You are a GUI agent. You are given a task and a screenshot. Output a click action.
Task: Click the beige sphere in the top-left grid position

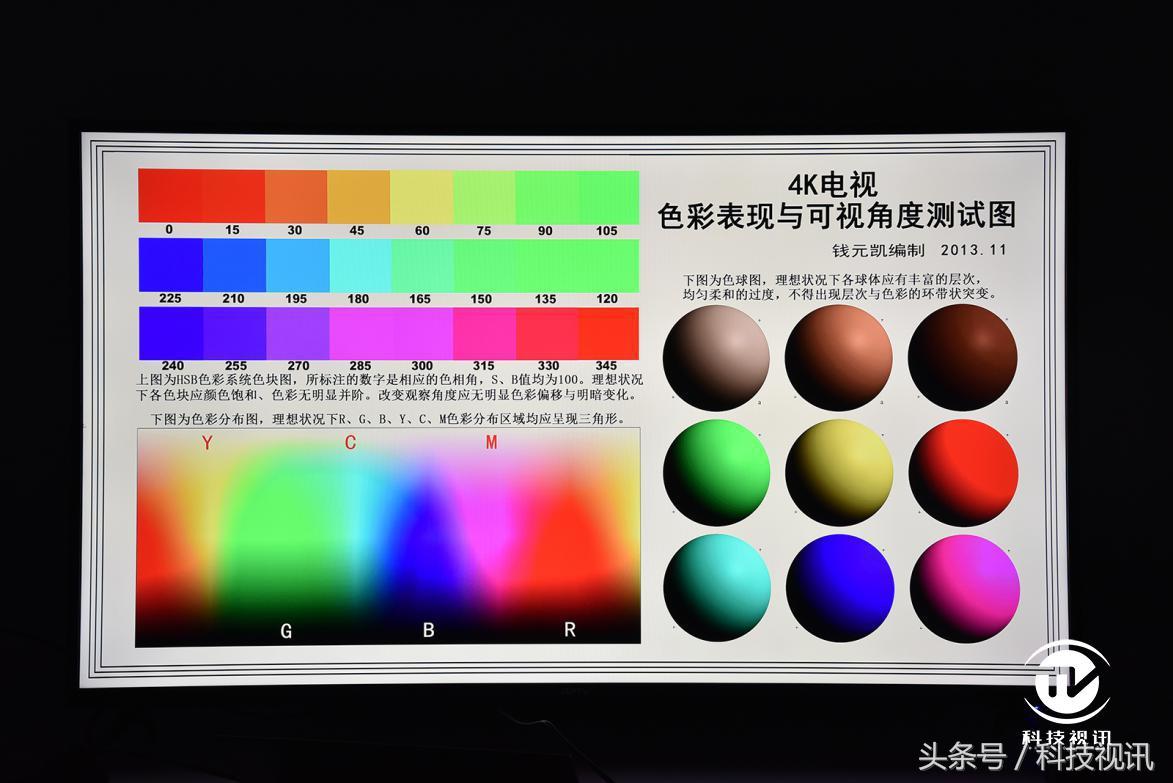pos(715,357)
